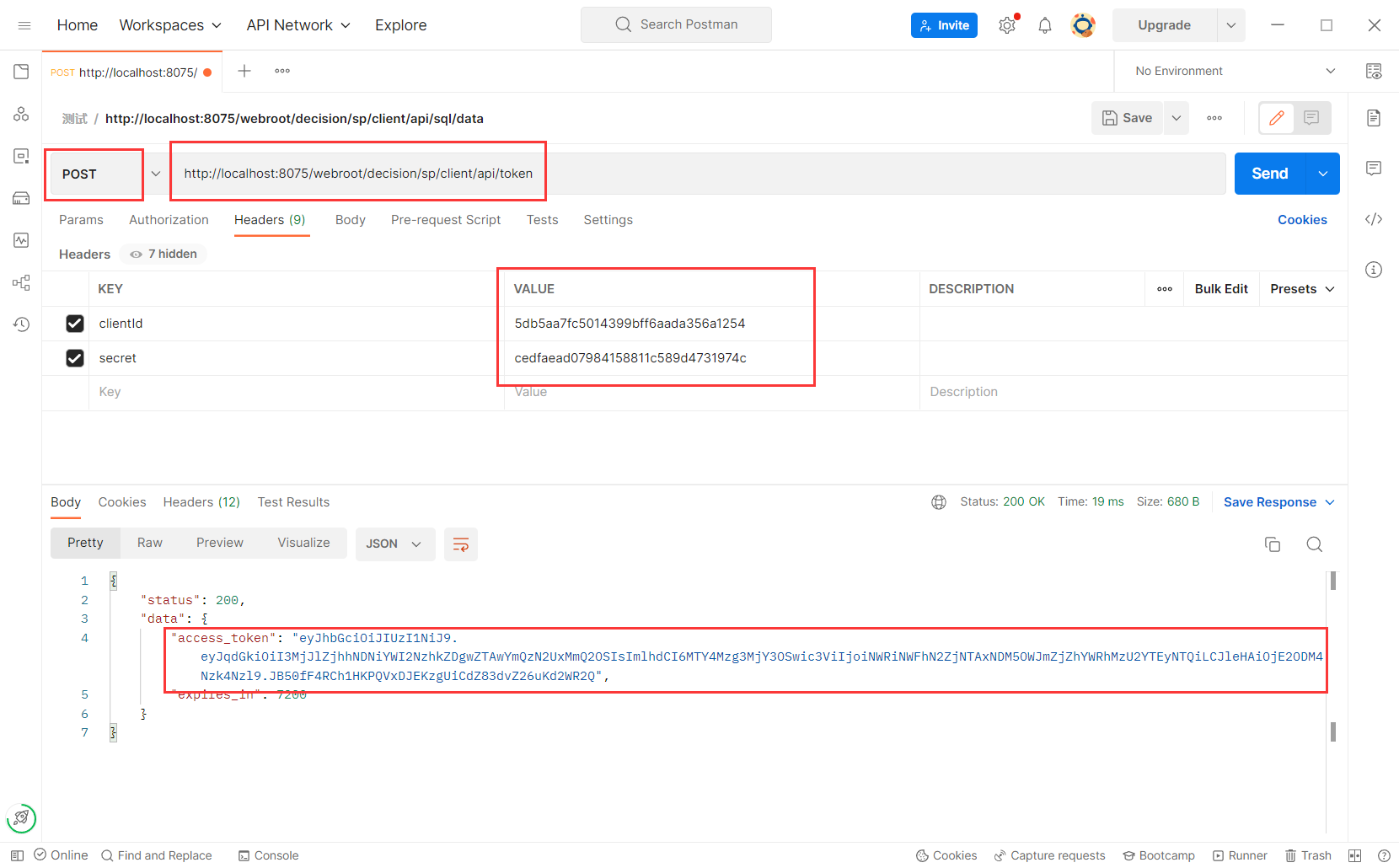This screenshot has height=868, width=1399.
Task: Show the 7 hidden headers
Action: 163,254
